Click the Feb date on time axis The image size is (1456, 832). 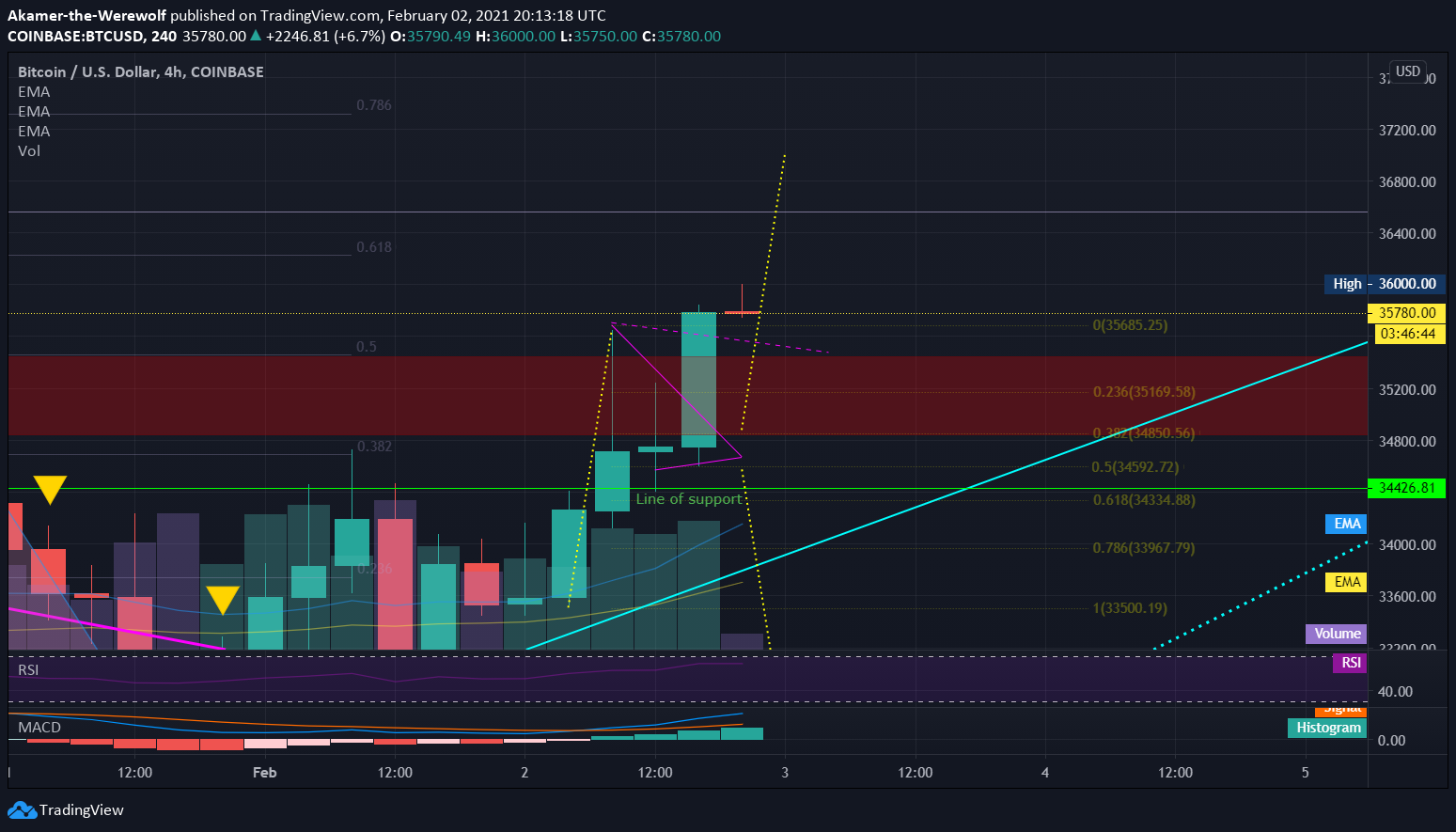(265, 772)
